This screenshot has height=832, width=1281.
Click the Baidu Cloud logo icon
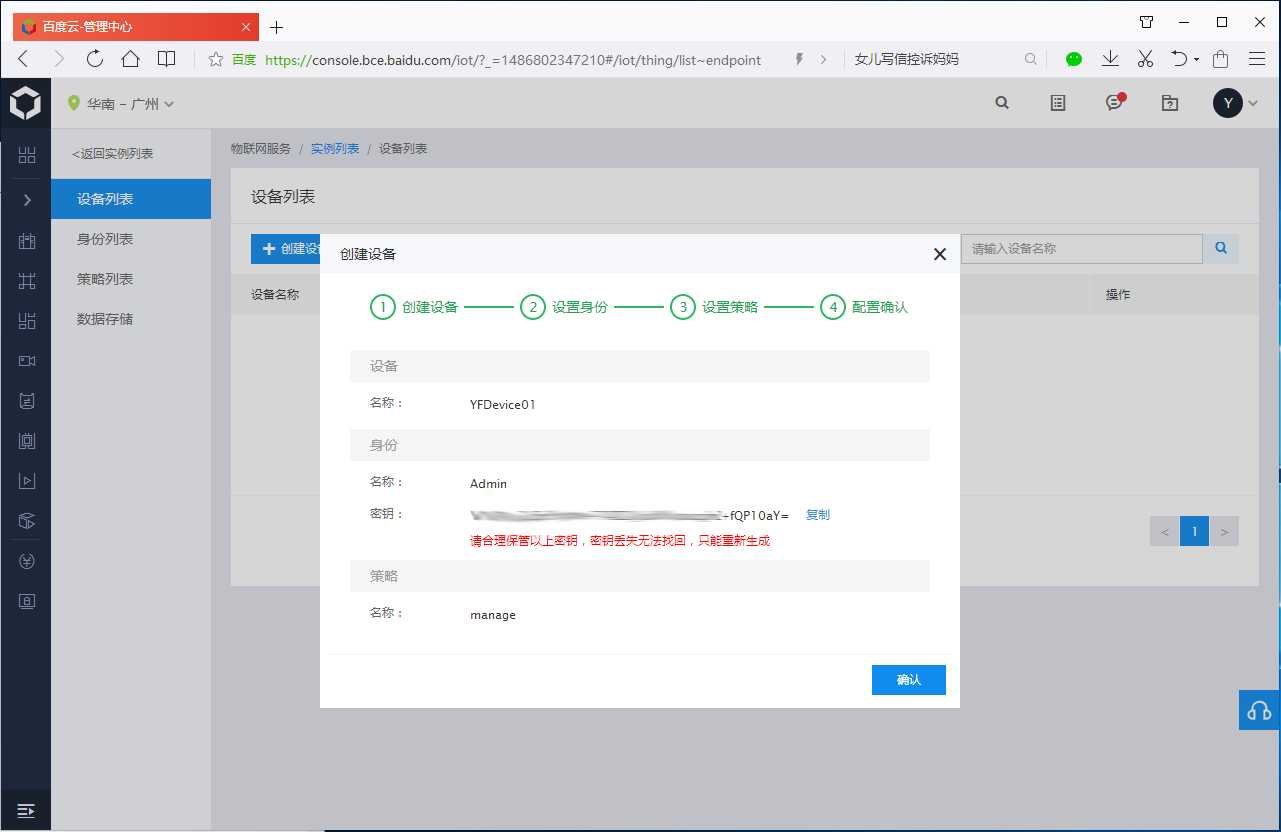click(25, 103)
